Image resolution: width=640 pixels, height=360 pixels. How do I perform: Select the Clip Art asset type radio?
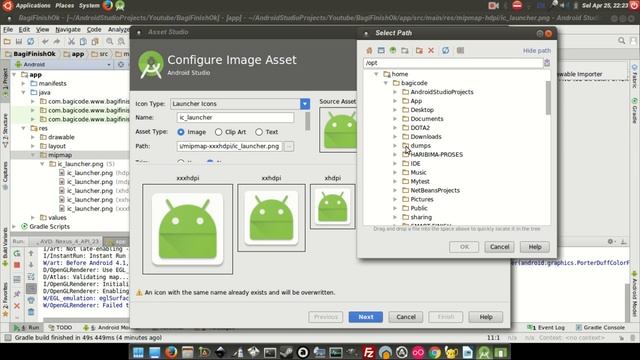tap(218, 132)
